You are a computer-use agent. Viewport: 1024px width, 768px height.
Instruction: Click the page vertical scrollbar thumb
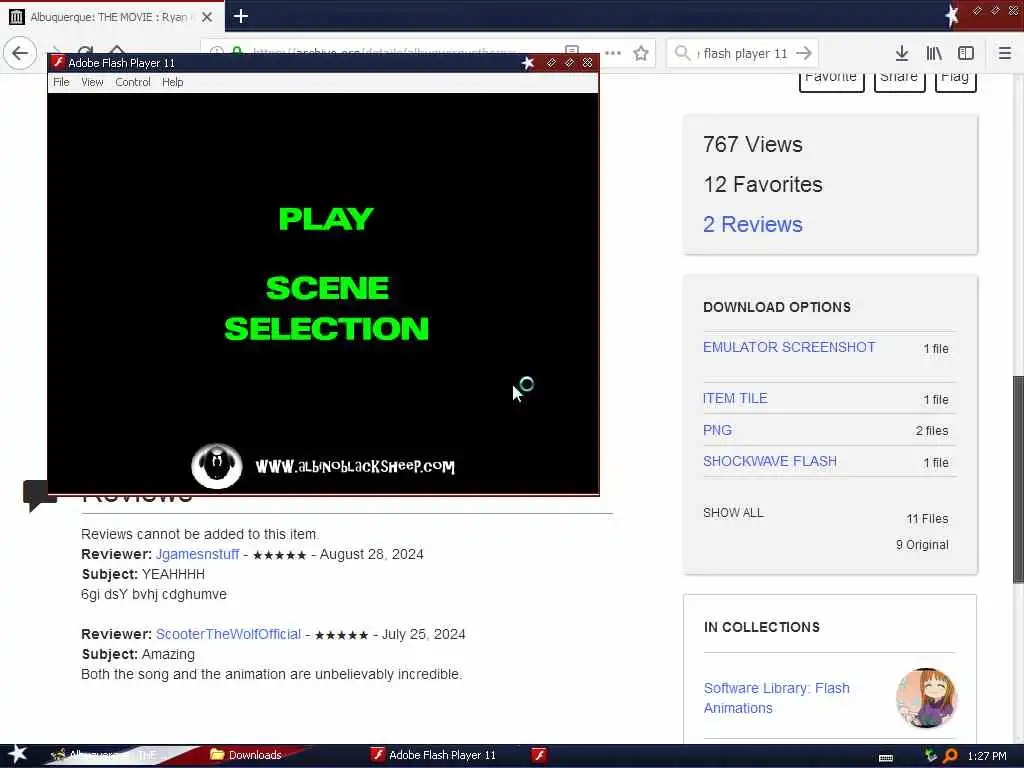pos(1018,480)
